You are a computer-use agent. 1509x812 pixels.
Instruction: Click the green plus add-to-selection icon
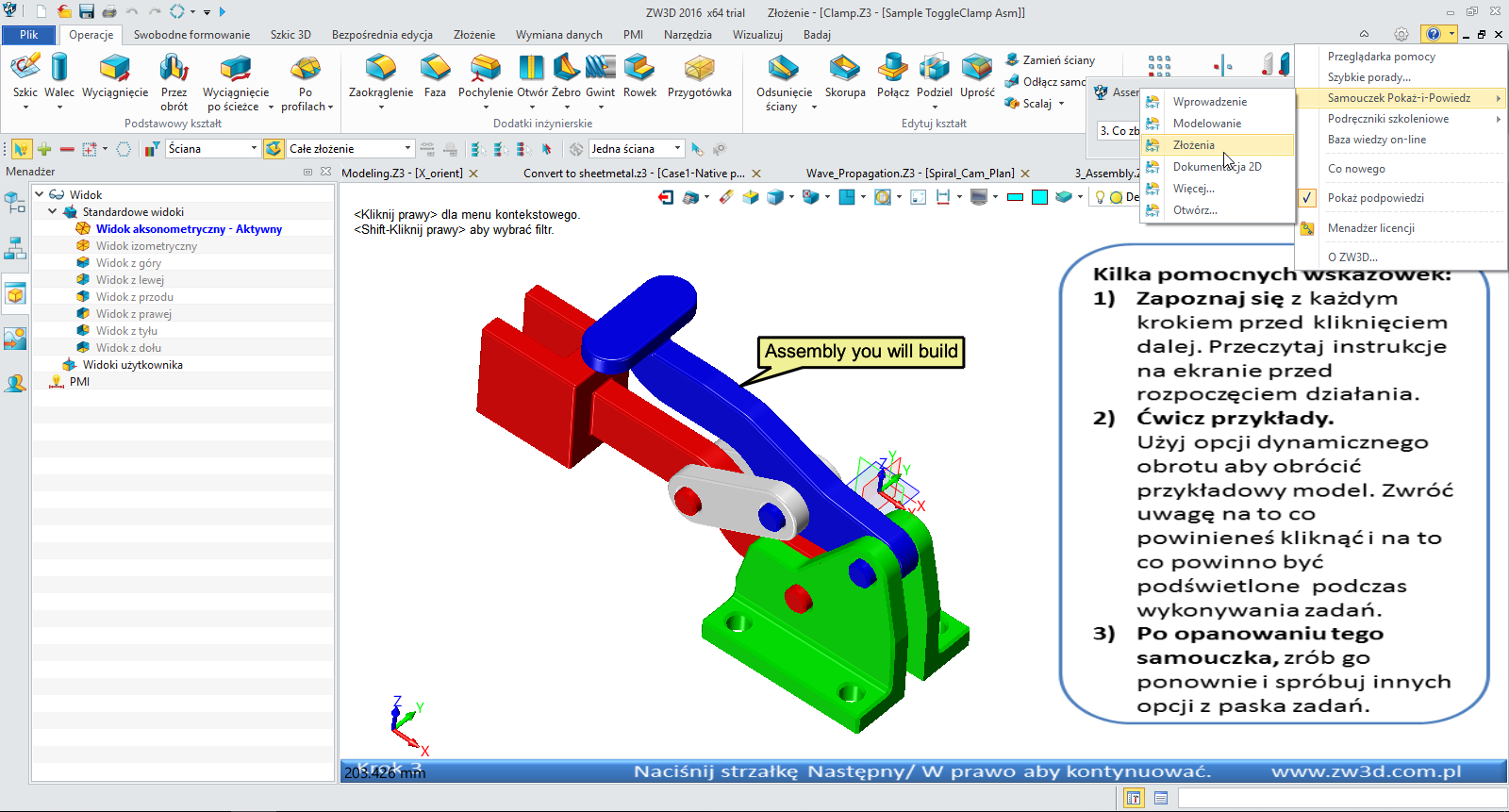pyautogui.click(x=43, y=149)
